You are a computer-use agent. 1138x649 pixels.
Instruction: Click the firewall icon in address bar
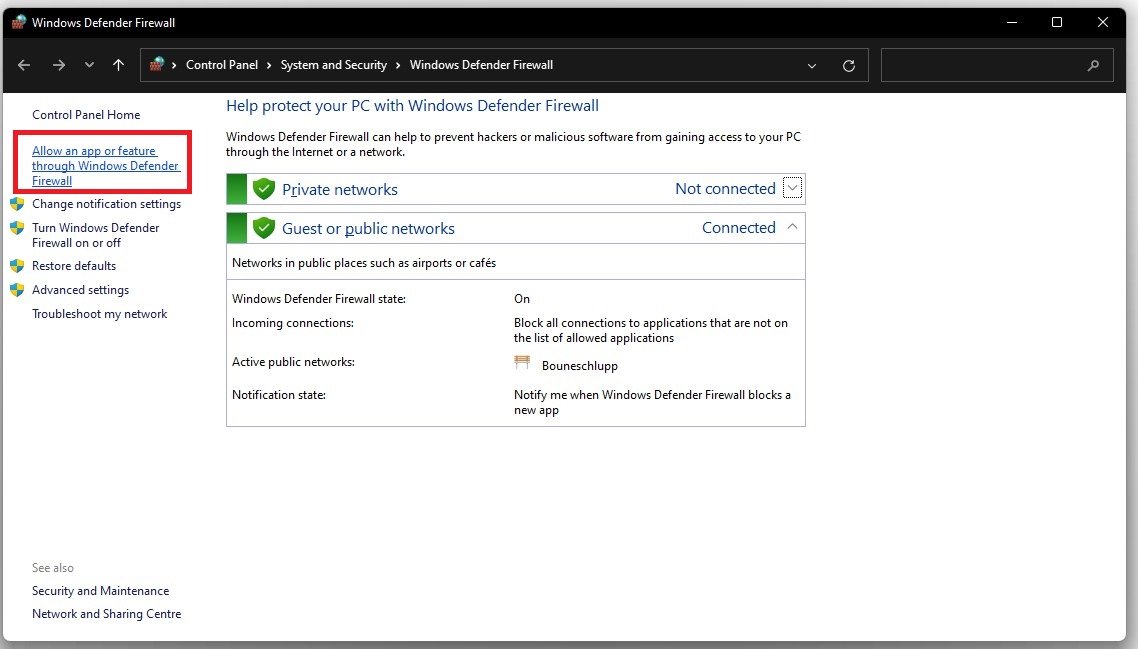(x=157, y=65)
